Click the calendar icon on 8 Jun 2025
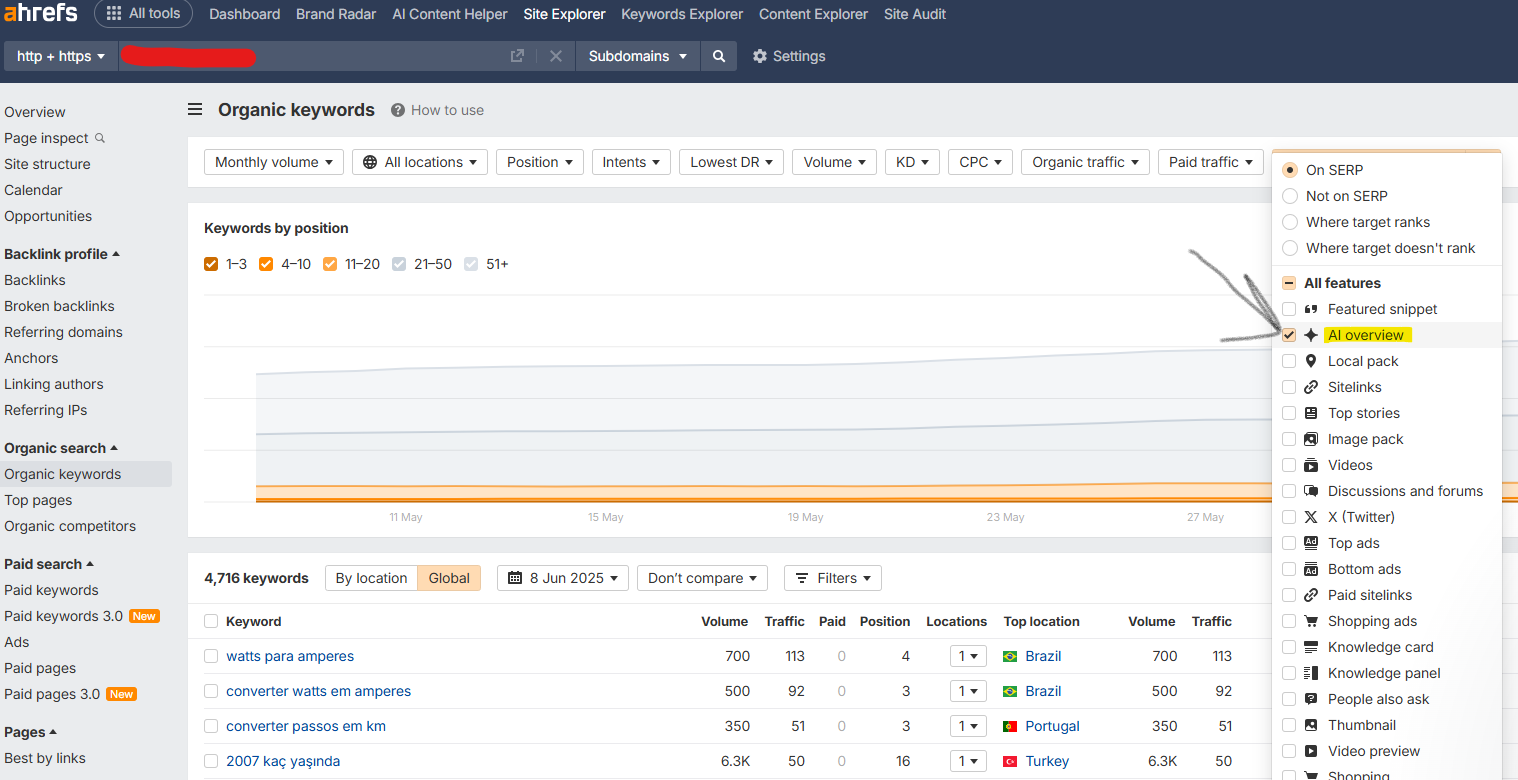The width and height of the screenshot is (1518, 780). [x=516, y=578]
